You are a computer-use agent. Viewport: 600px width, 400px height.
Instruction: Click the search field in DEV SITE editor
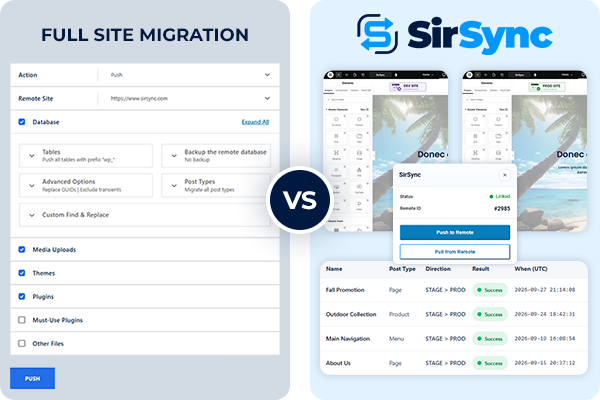(x=348, y=100)
